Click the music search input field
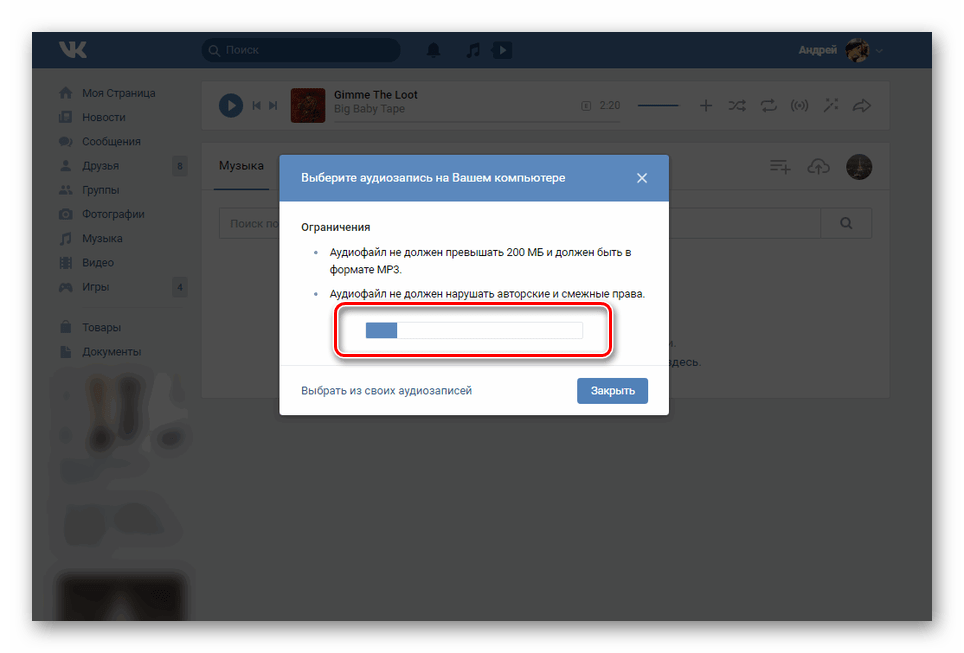The width and height of the screenshot is (964, 653). (x=520, y=223)
